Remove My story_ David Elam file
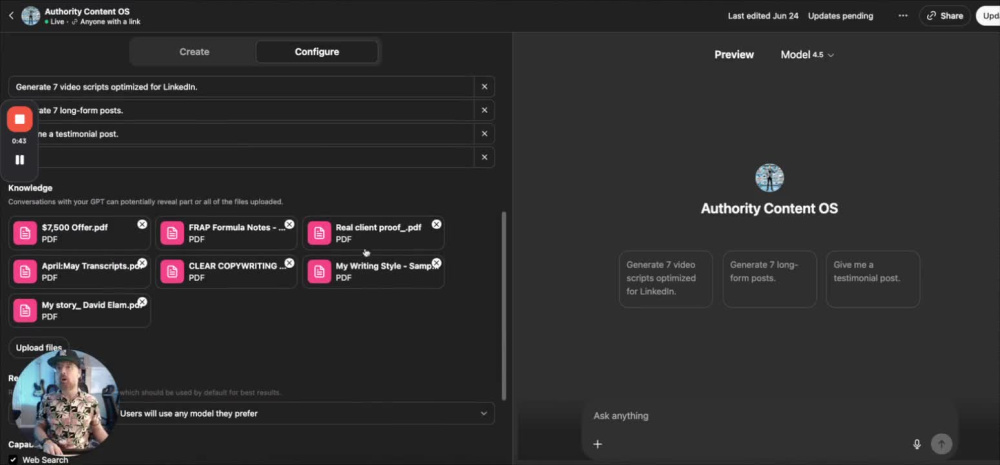The height and width of the screenshot is (465, 1000). (x=142, y=302)
